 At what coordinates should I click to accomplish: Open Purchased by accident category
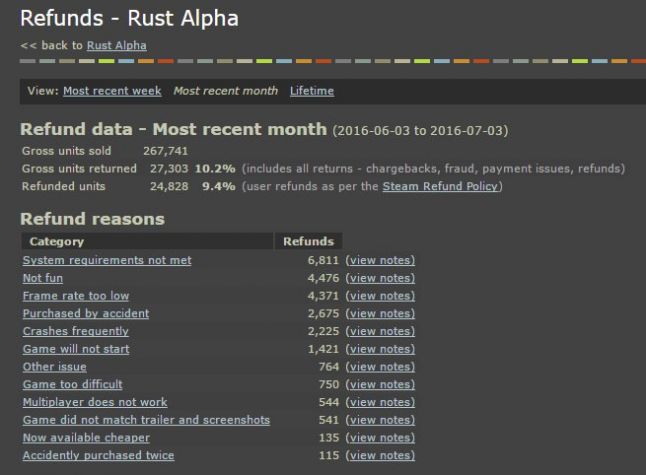point(85,313)
